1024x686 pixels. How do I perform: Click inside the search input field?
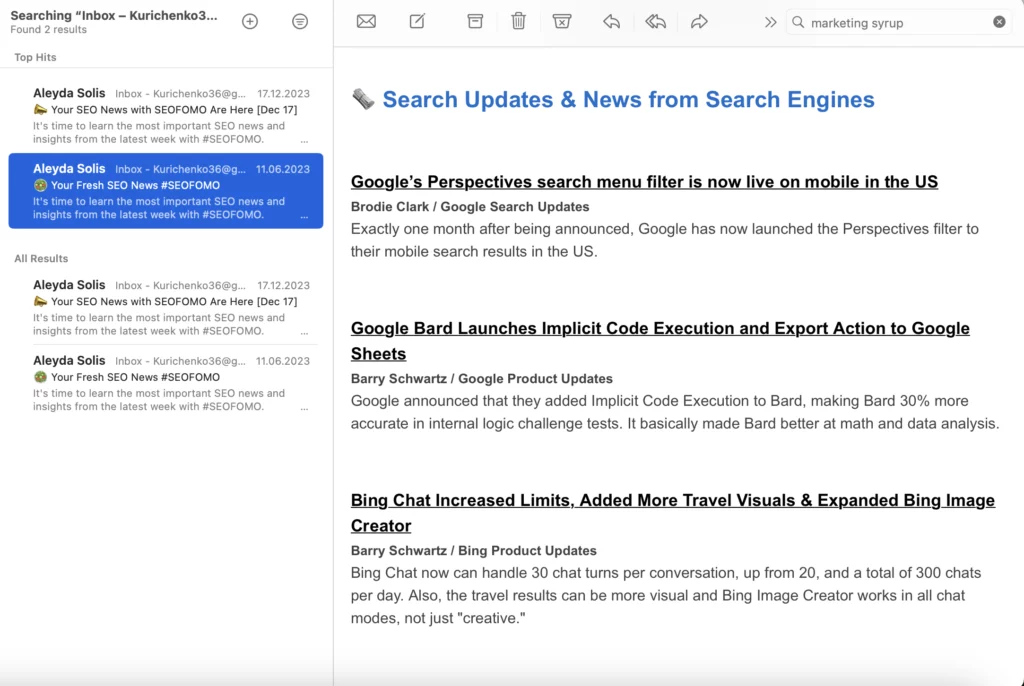880,22
